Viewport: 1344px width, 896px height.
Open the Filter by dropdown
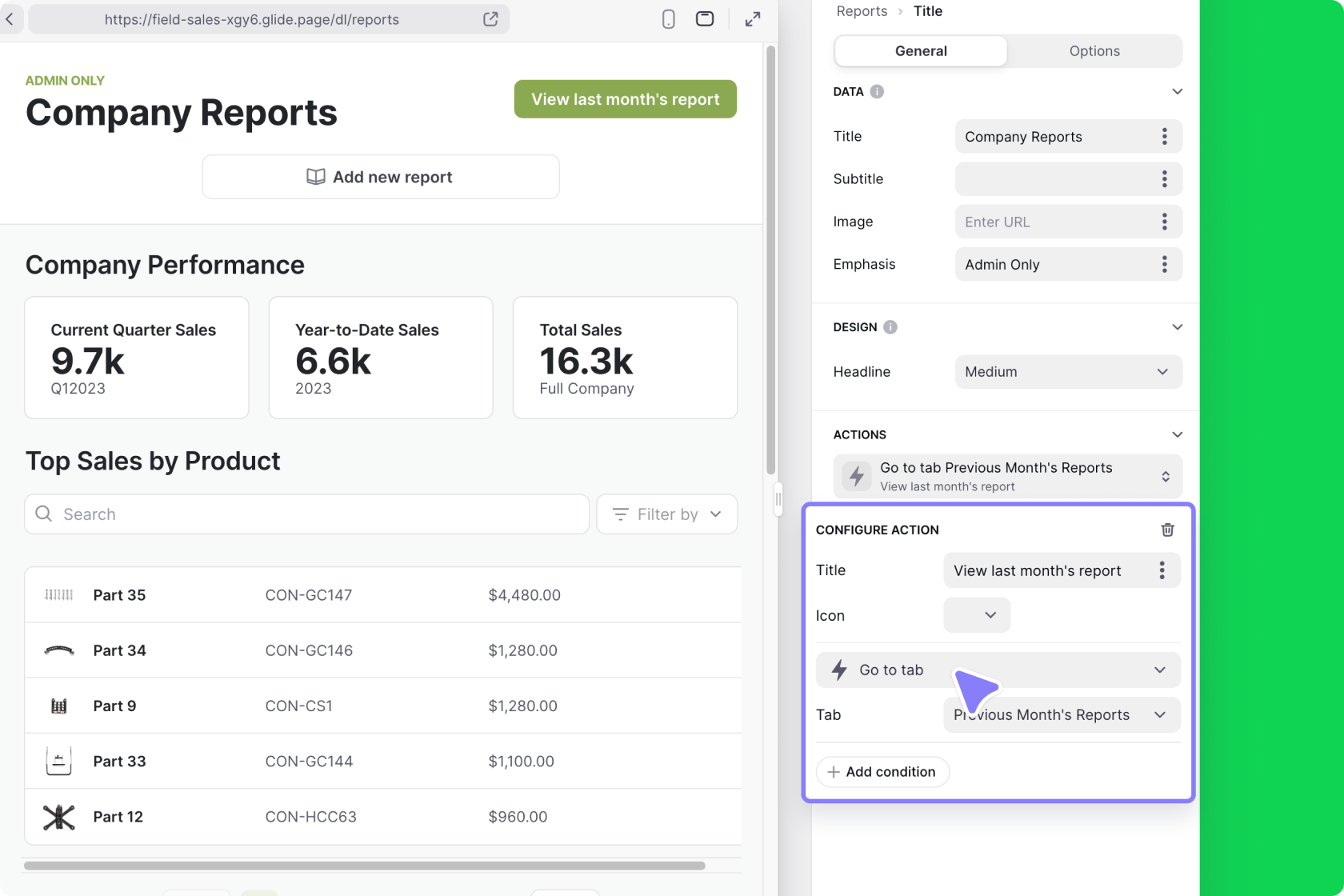pos(666,514)
